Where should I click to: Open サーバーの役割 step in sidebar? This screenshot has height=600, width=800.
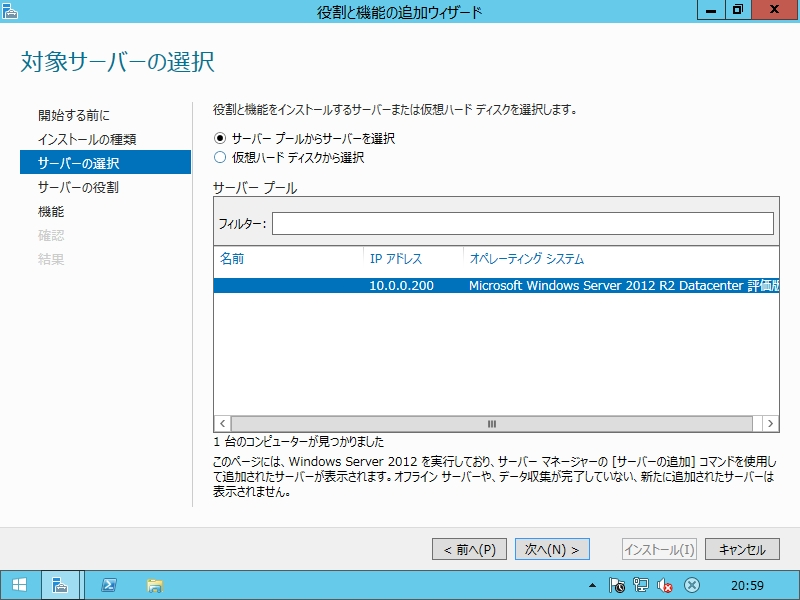(x=78, y=187)
